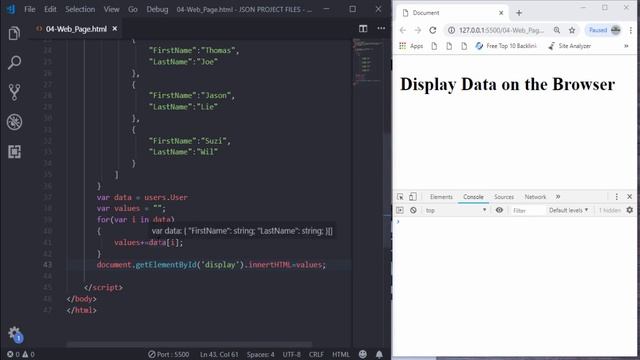Open notifications bell in status bar
640x360 pixels.
pos(379,354)
